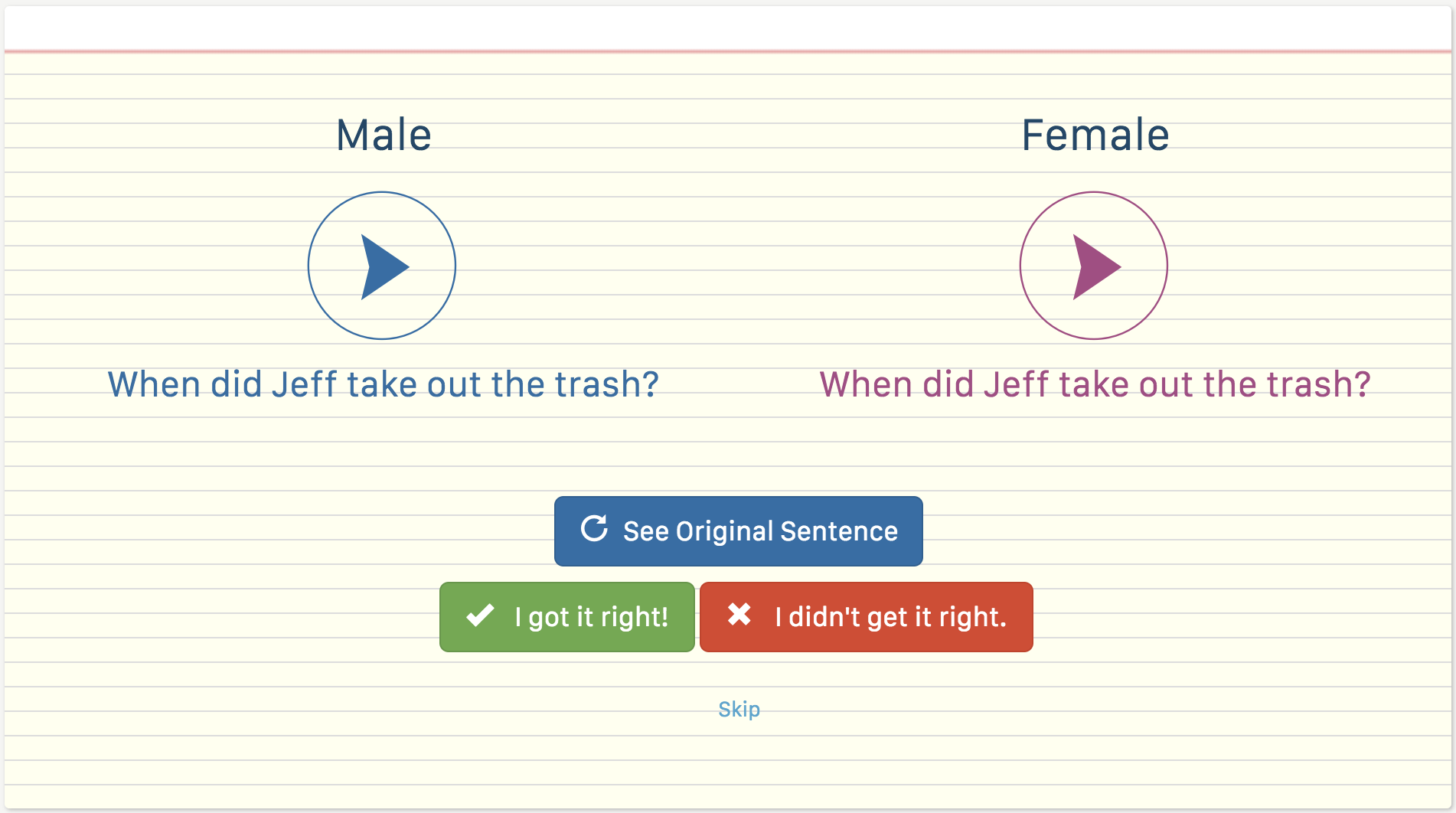Skip this sentence
Image resolution: width=1456 pixels, height=813 pixels.
point(739,709)
